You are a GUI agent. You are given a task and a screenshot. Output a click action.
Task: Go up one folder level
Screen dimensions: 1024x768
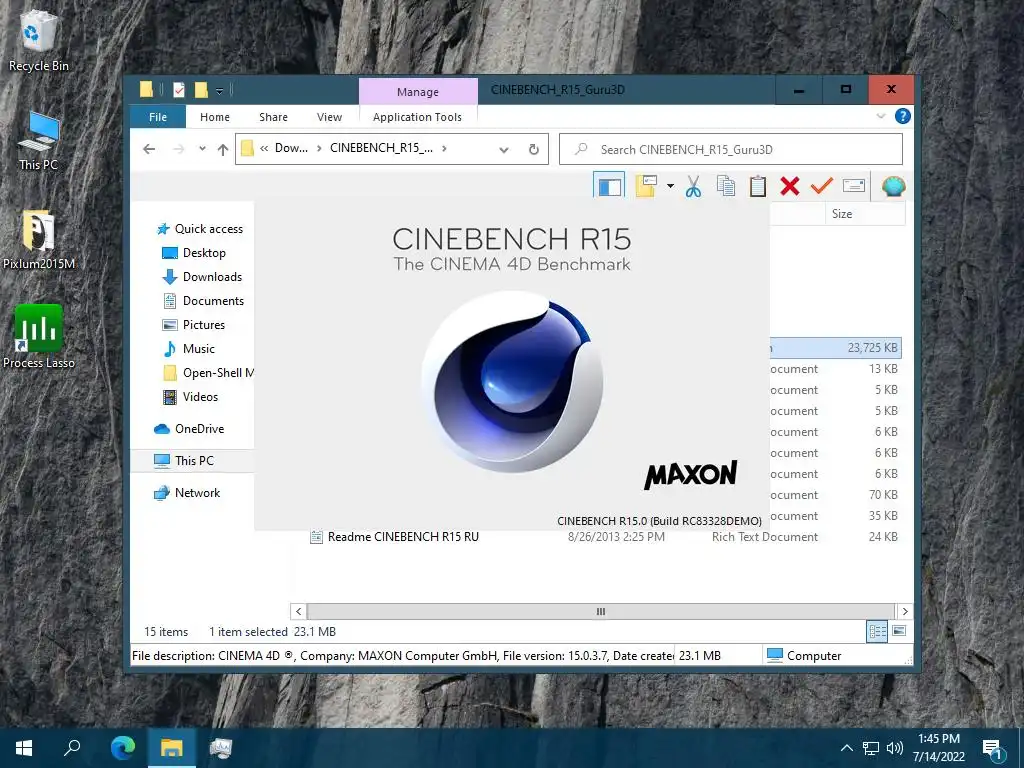(x=223, y=150)
